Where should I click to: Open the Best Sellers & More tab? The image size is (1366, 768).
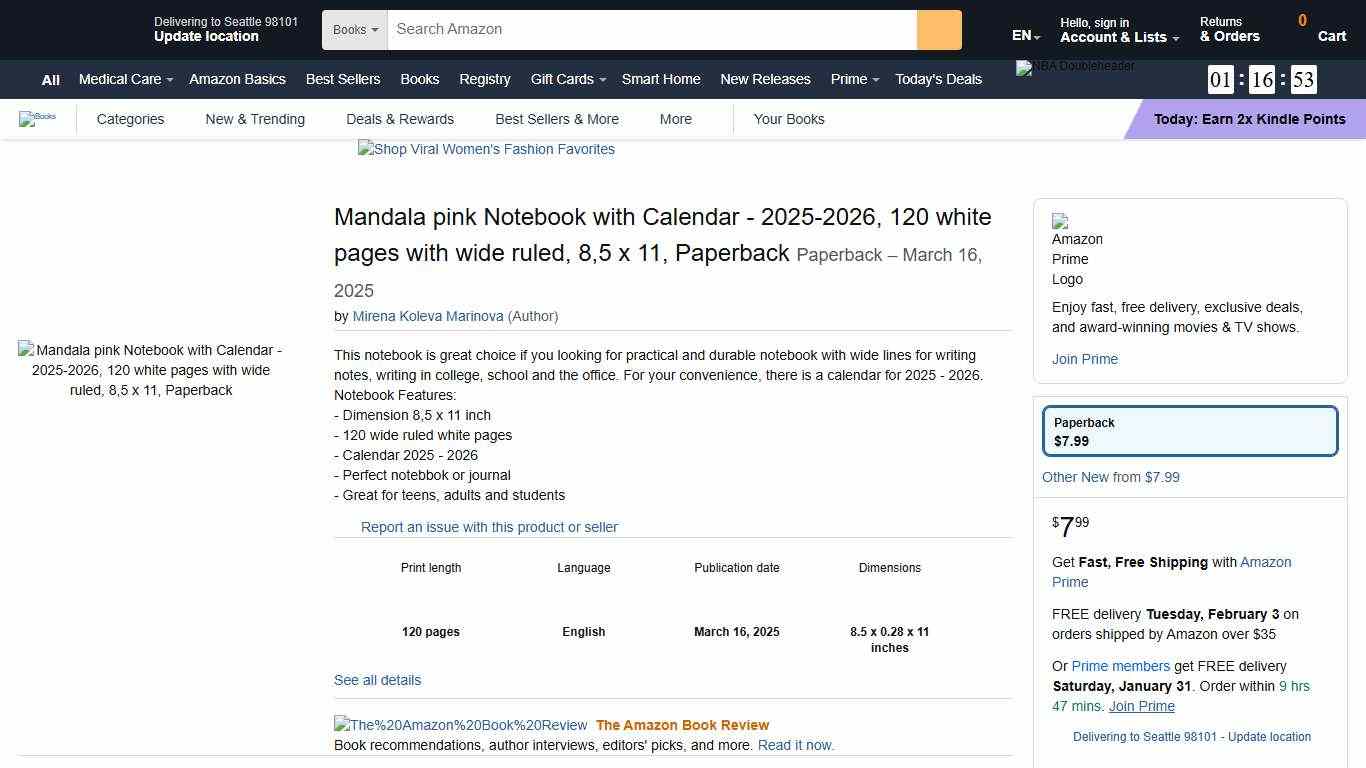(557, 119)
